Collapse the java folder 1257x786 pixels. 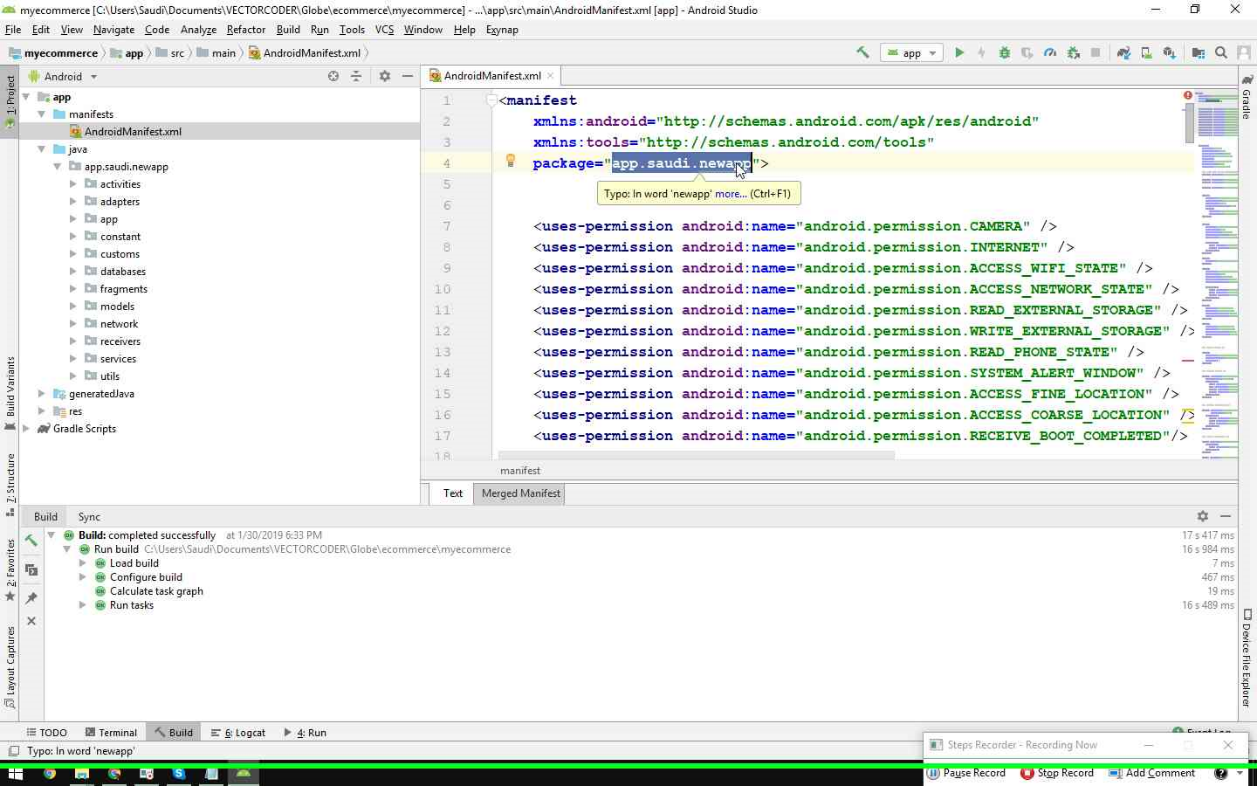42,149
